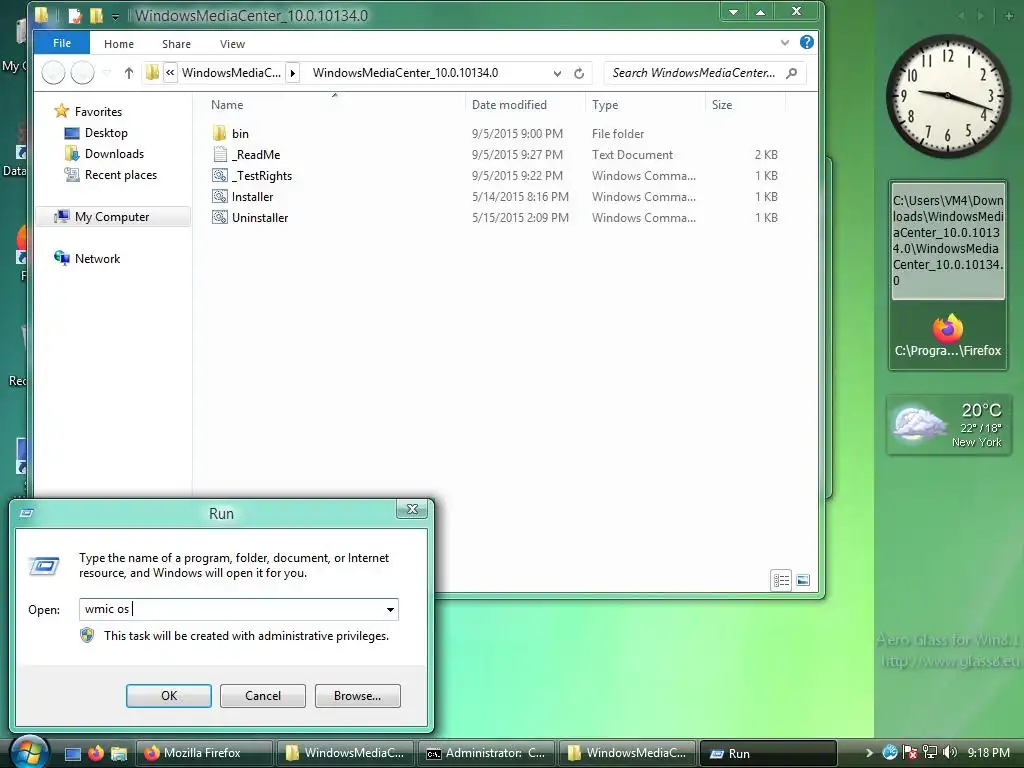Click the globe tray icon
This screenshot has height=768, width=1024.
click(889, 753)
